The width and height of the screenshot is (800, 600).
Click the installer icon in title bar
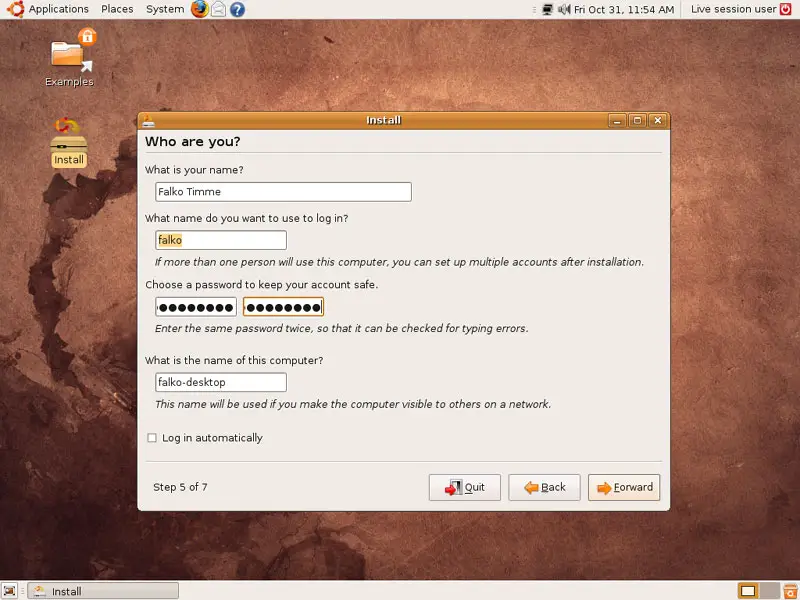tap(148, 120)
